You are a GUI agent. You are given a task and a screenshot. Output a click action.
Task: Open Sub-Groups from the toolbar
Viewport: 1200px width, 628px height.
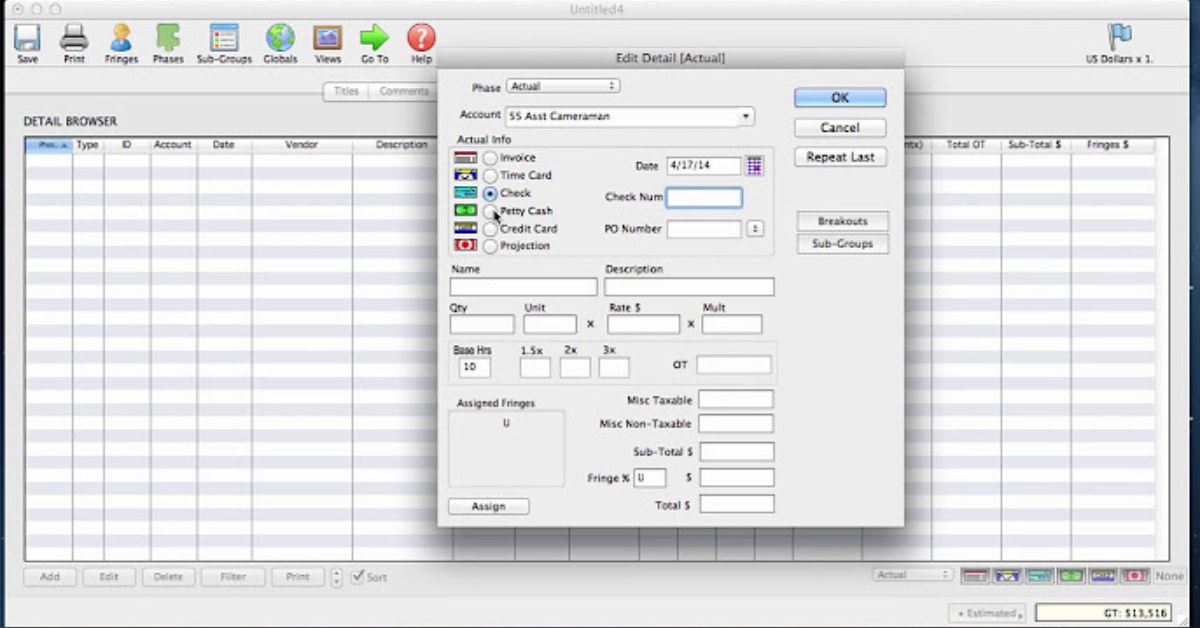[224, 39]
